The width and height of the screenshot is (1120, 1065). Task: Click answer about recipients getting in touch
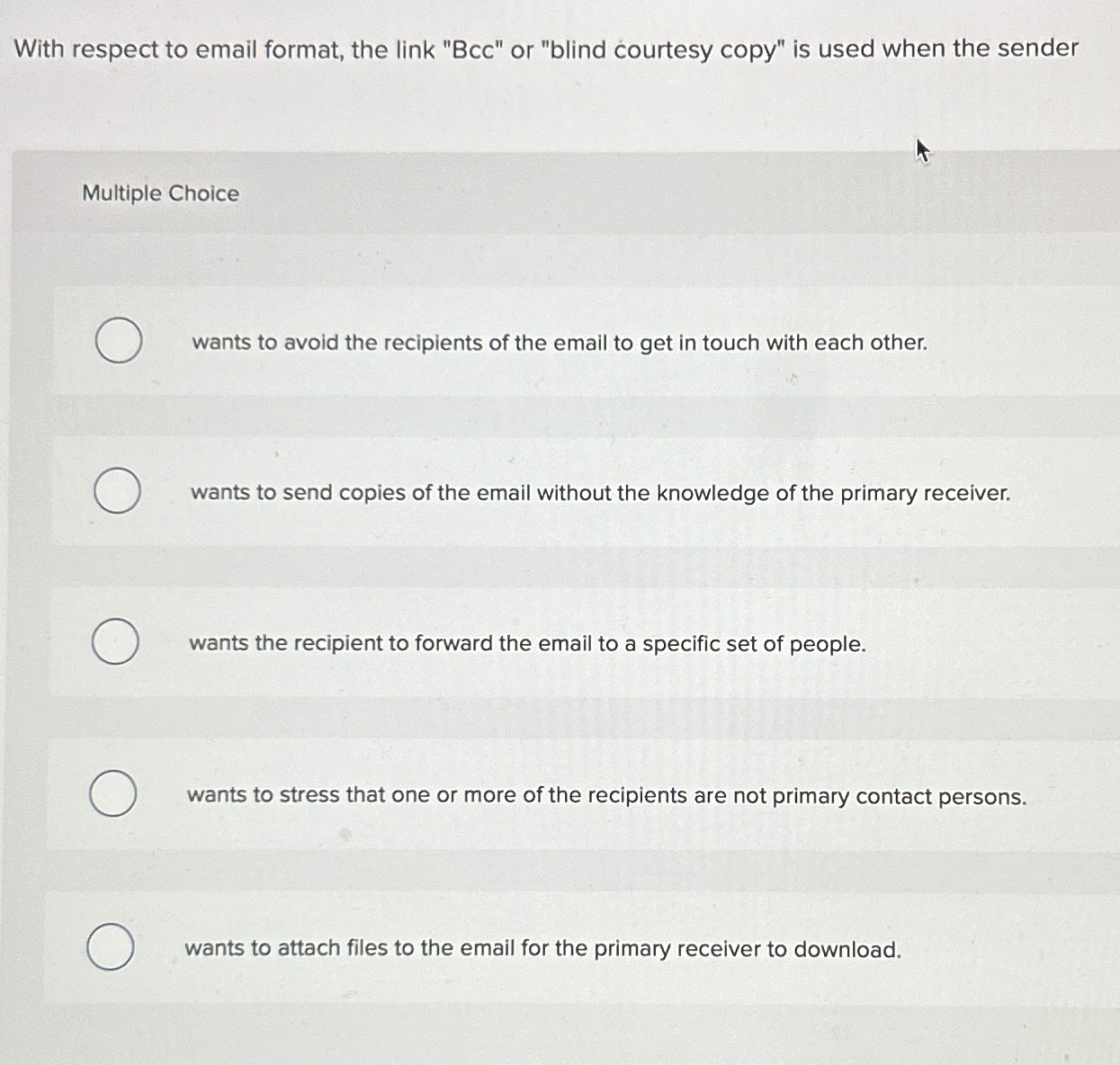point(557,342)
